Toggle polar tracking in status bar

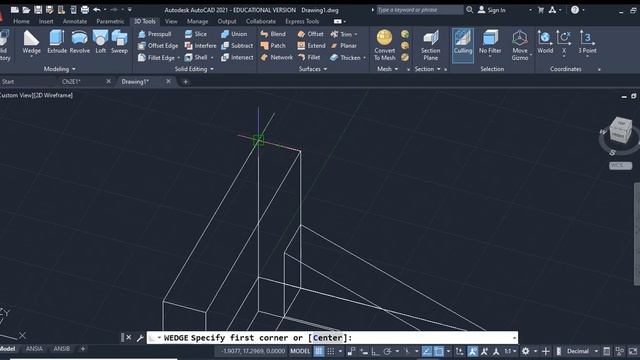pyautogui.click(x=387, y=351)
